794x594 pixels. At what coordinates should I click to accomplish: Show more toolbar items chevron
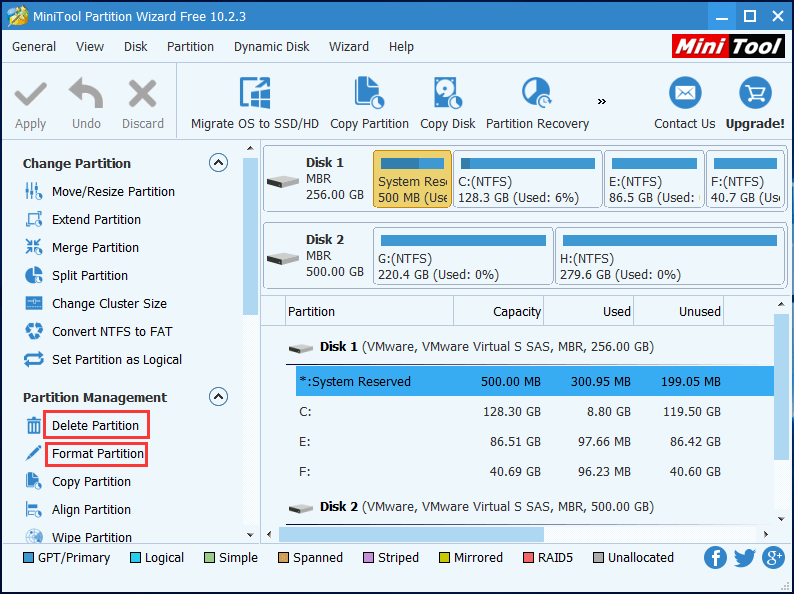click(x=602, y=102)
